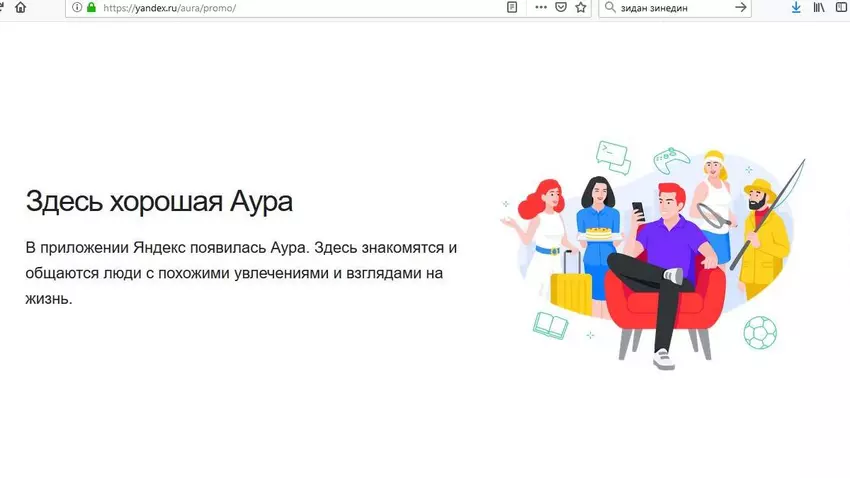
Task: Open site information via info icon
Action: tap(74, 7)
